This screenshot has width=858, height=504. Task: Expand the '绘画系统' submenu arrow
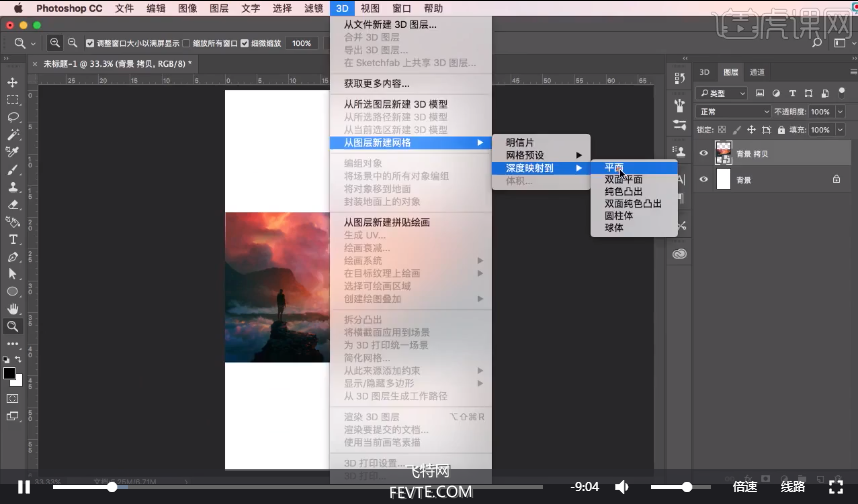(x=480, y=260)
